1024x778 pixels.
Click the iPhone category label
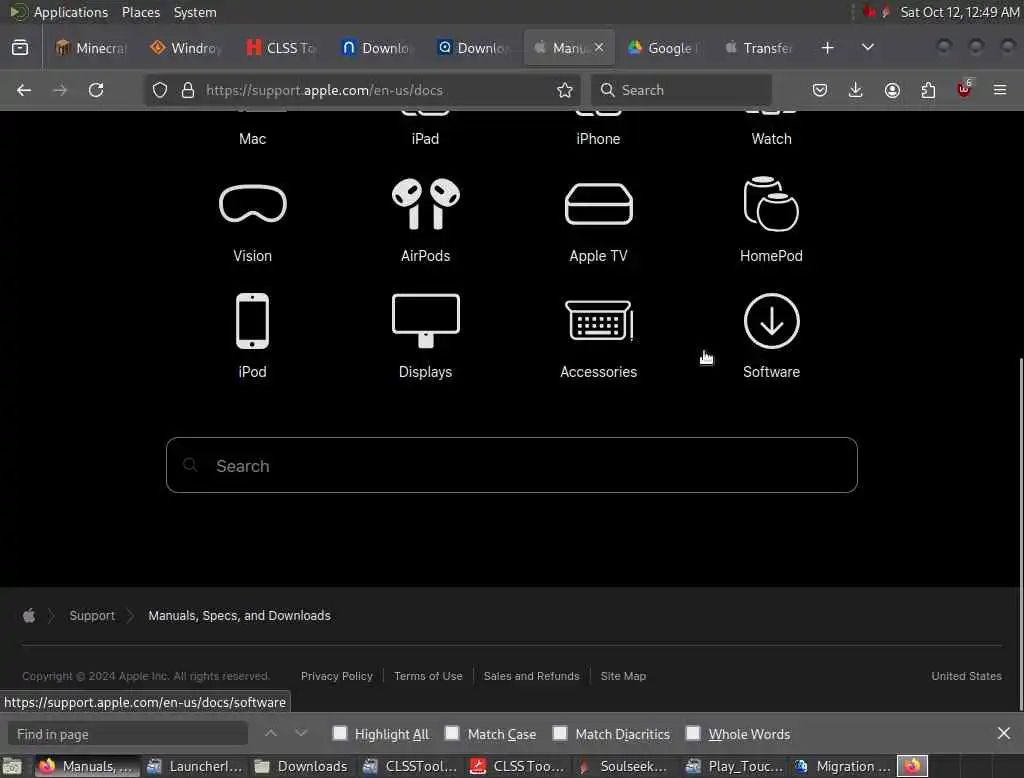click(x=598, y=138)
